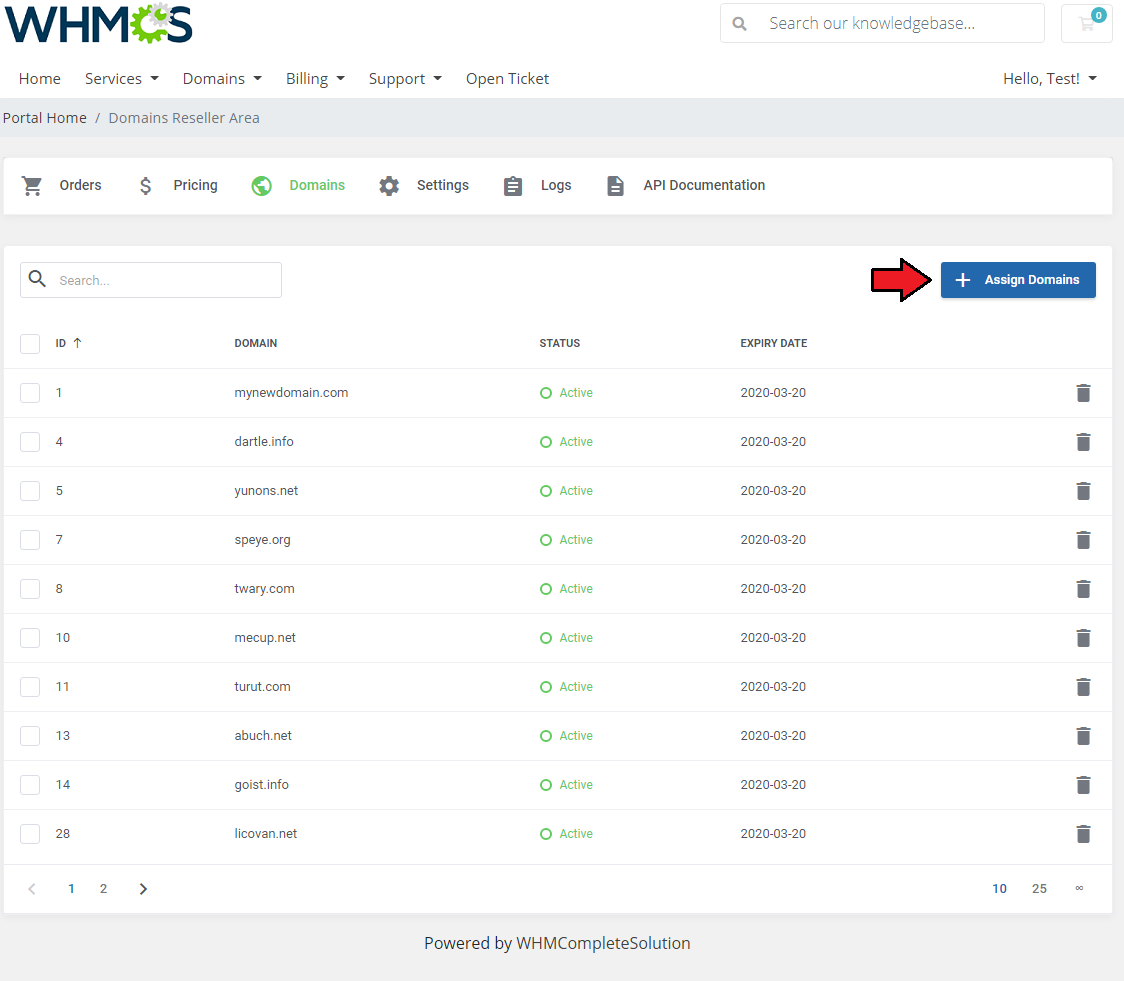Image resolution: width=1124 pixels, height=981 pixels.
Task: Expand the Billing dropdown menu
Action: tap(315, 79)
